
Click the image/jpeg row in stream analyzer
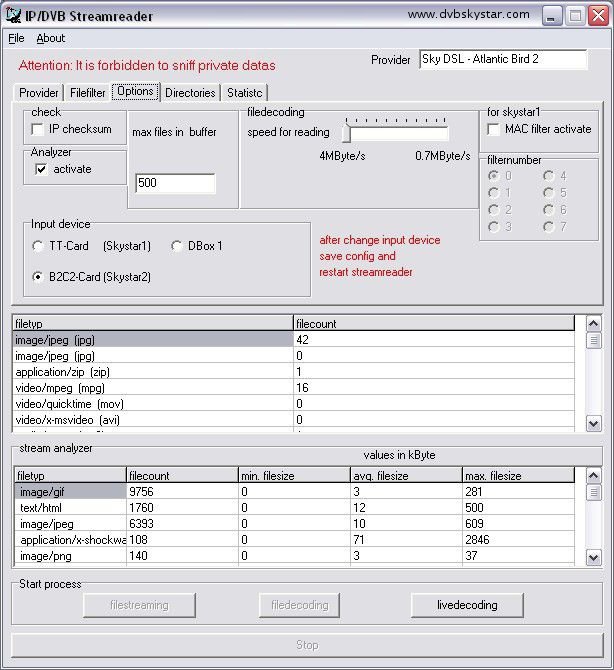[294, 524]
